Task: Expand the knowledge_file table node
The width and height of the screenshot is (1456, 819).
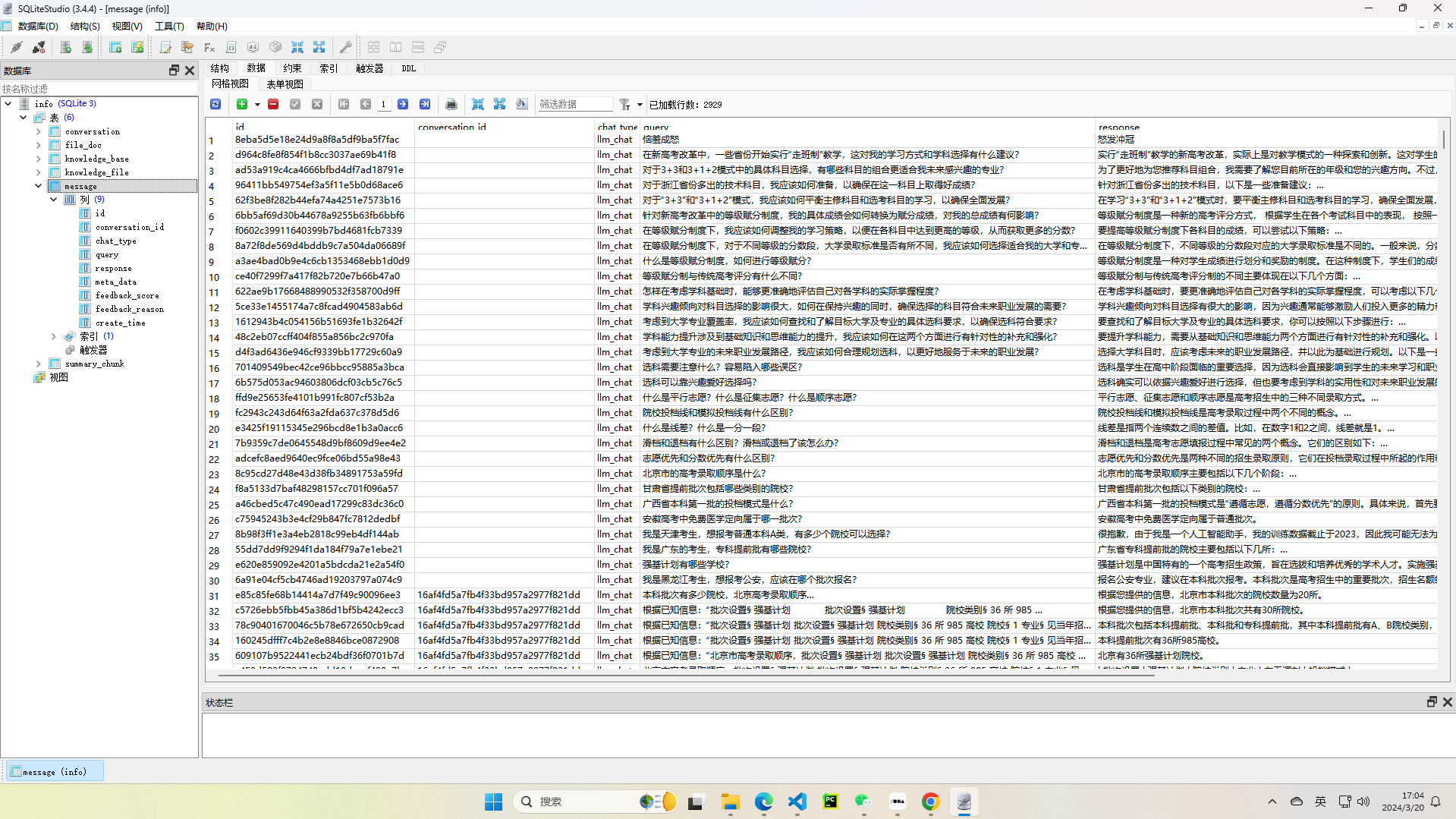Action: (x=39, y=172)
